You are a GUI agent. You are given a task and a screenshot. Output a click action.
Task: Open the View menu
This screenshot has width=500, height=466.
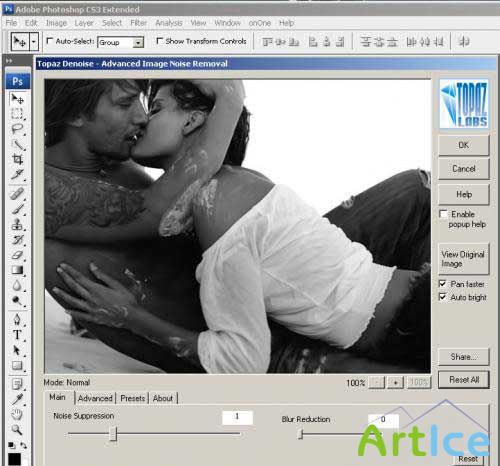pos(198,23)
